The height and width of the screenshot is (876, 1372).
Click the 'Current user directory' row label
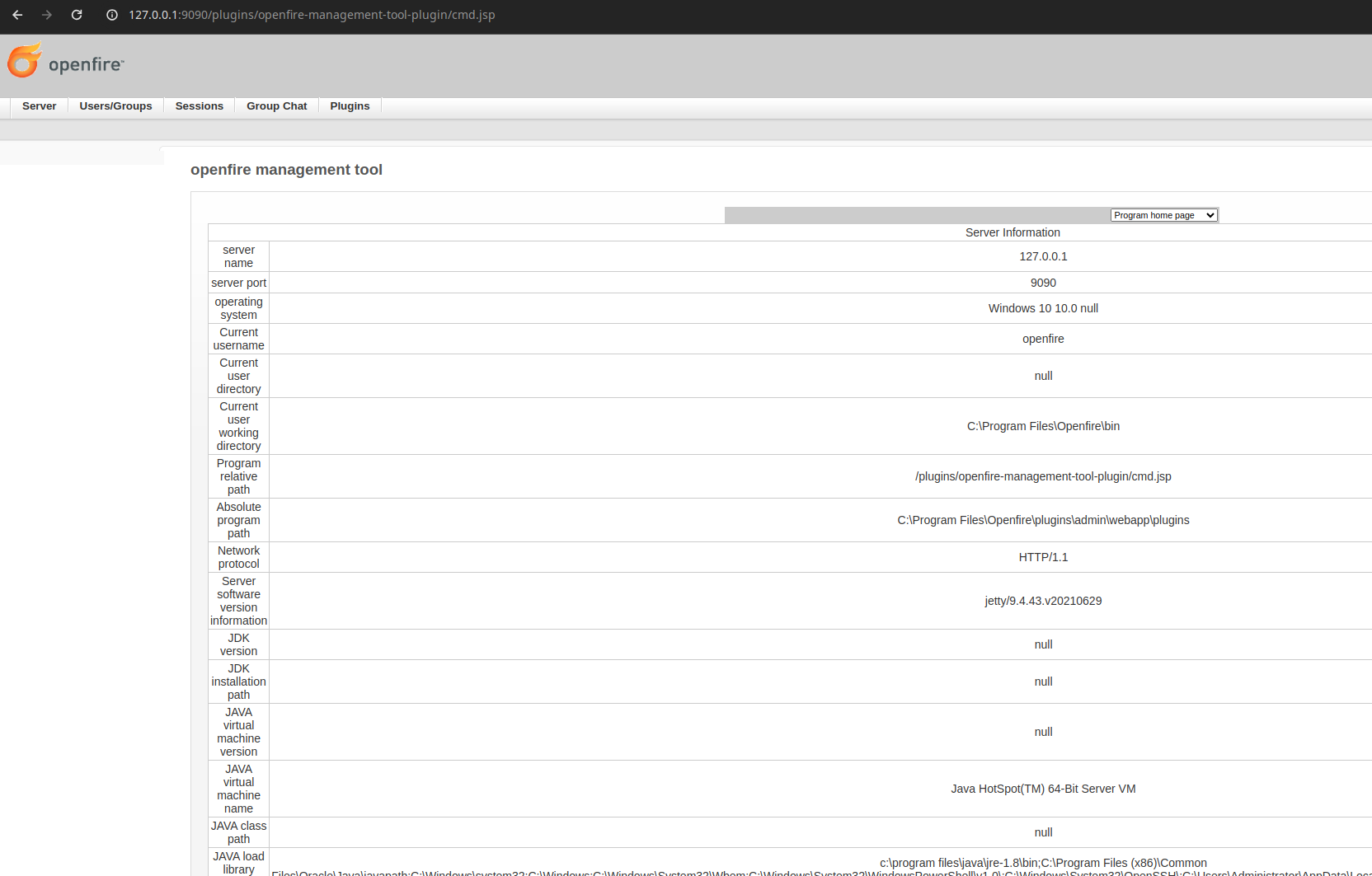(x=238, y=376)
